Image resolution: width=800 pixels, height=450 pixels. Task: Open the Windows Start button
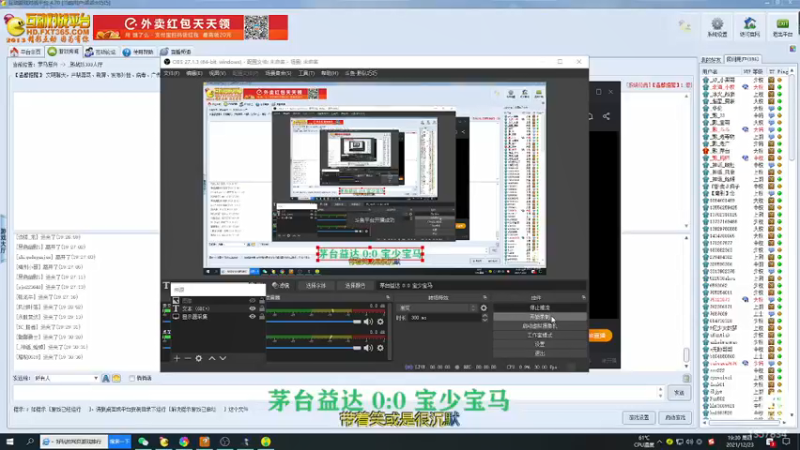[10, 441]
